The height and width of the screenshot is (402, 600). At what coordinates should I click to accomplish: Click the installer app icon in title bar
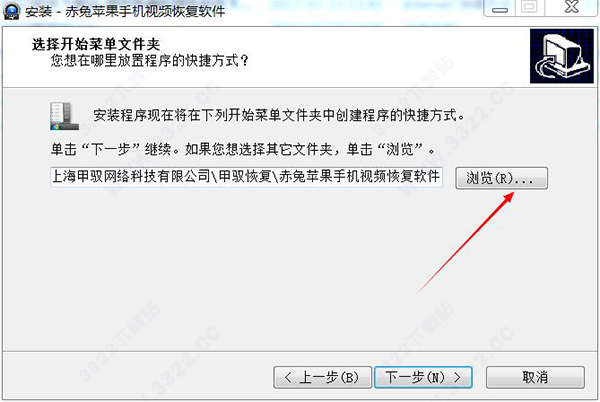[x=11, y=11]
